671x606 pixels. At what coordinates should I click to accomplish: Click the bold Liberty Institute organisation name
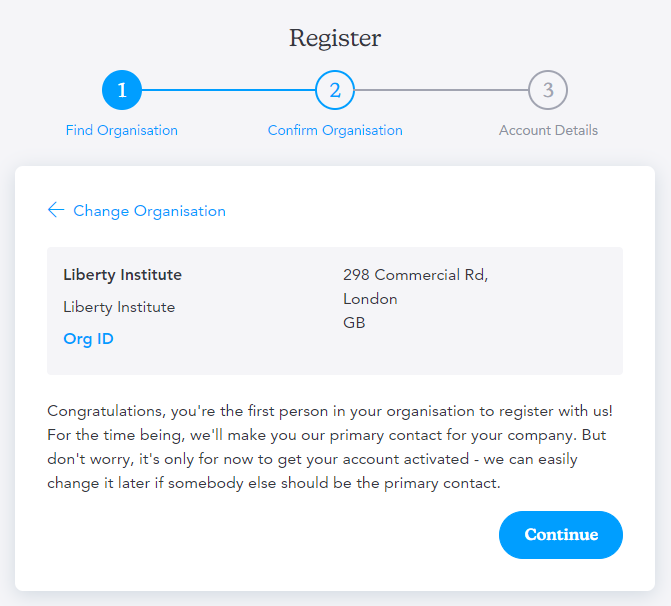pyautogui.click(x=122, y=275)
